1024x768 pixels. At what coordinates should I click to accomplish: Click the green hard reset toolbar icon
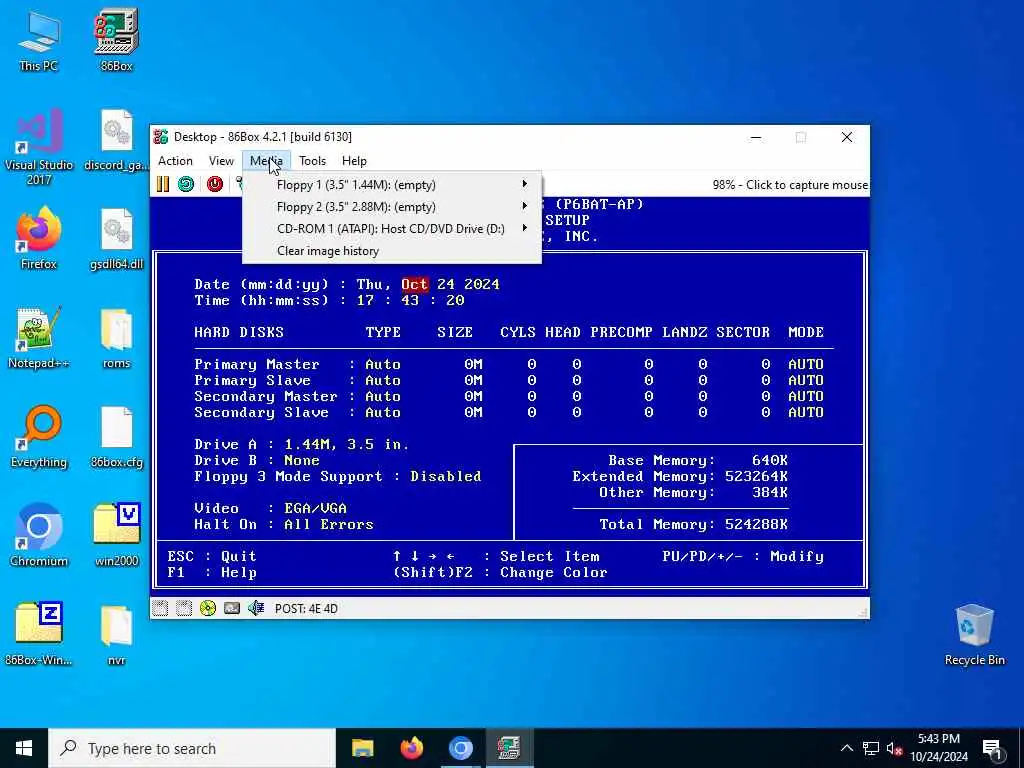[186, 184]
